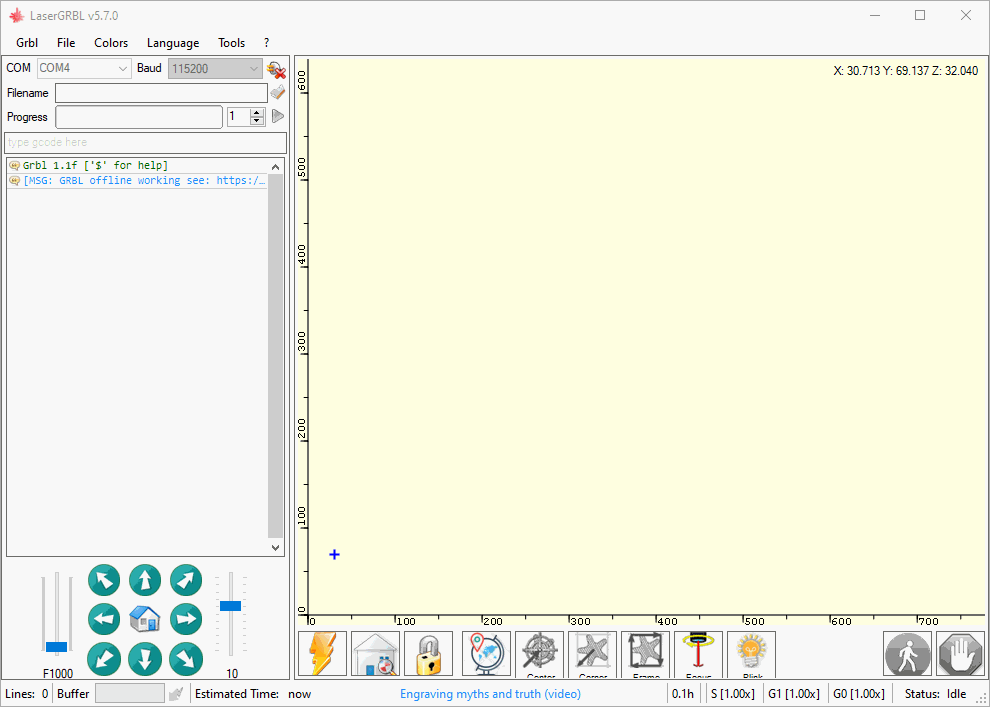Open the Tools menu
The image size is (990, 707).
tap(231, 43)
